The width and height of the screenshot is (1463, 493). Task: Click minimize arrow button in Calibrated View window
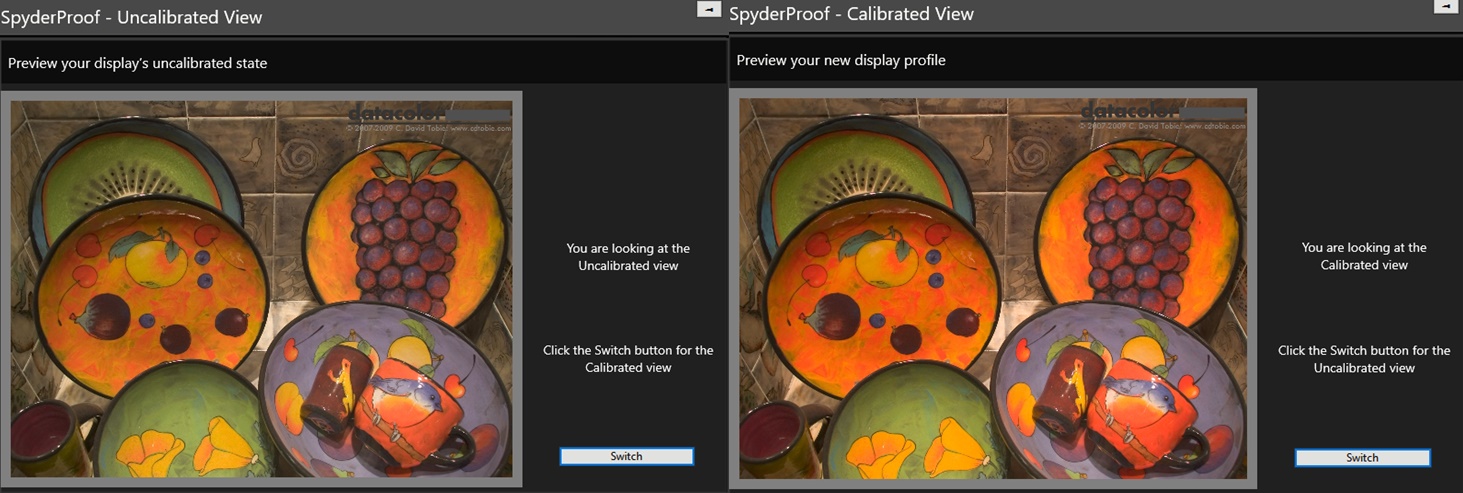(1446, 6)
